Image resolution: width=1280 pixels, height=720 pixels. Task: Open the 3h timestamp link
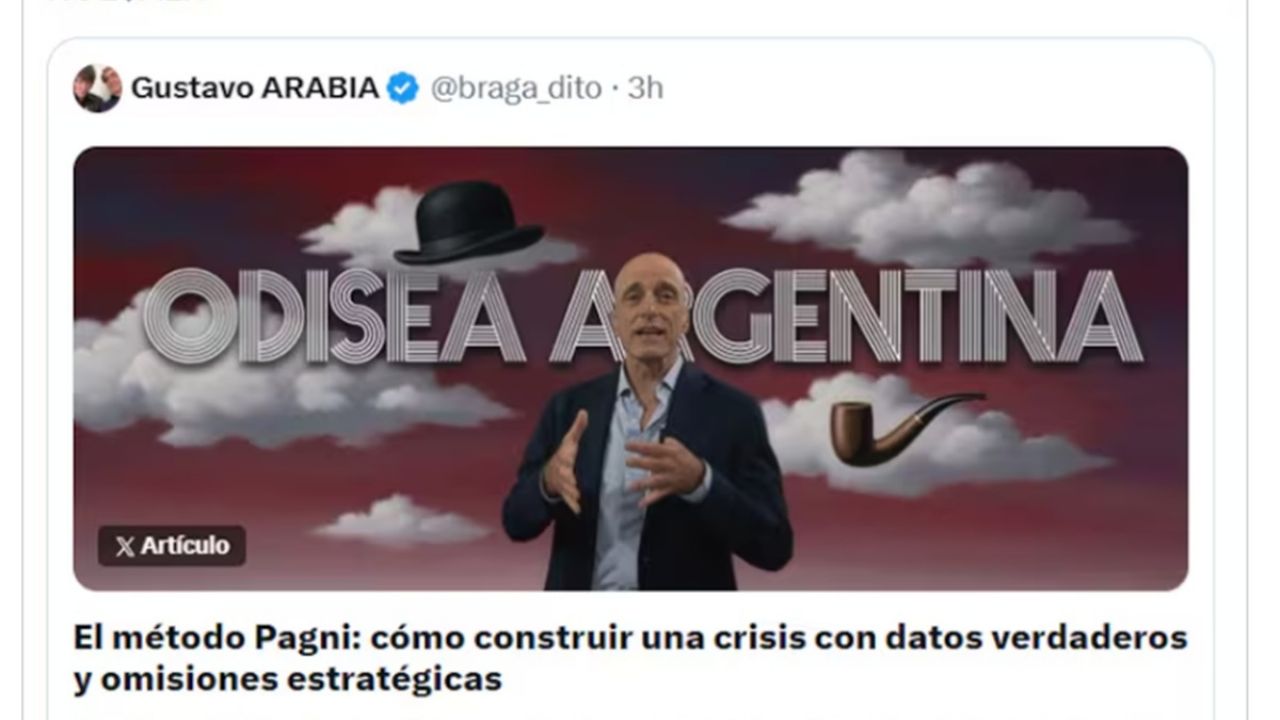pyautogui.click(x=645, y=88)
